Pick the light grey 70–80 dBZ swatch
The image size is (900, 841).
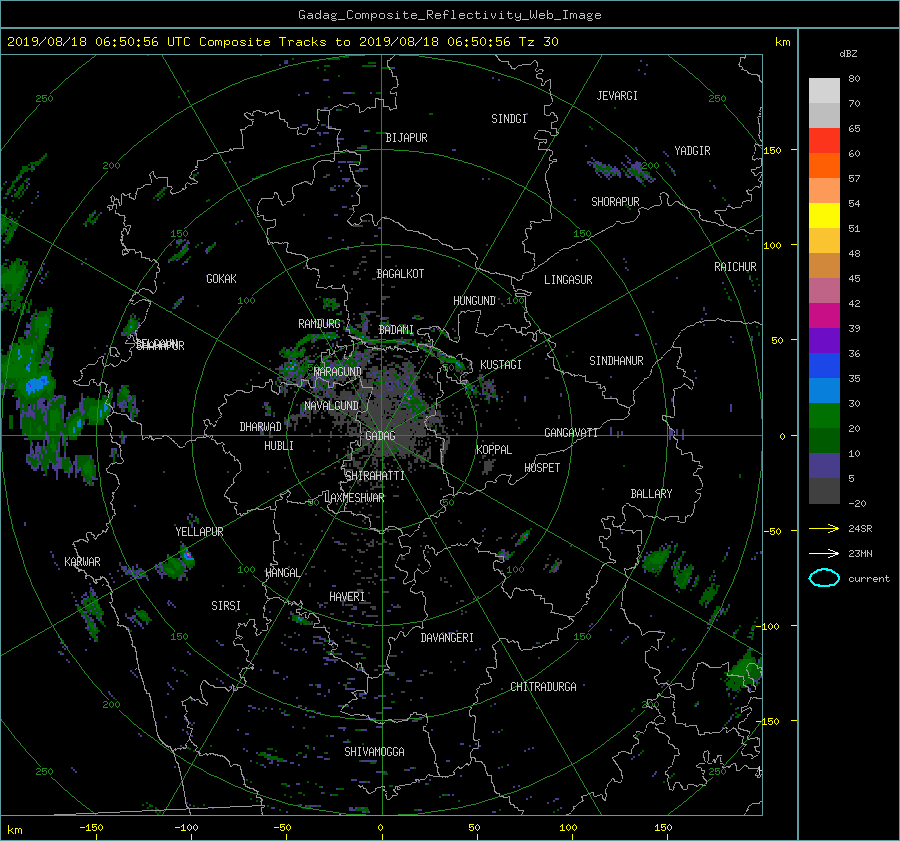click(x=824, y=91)
